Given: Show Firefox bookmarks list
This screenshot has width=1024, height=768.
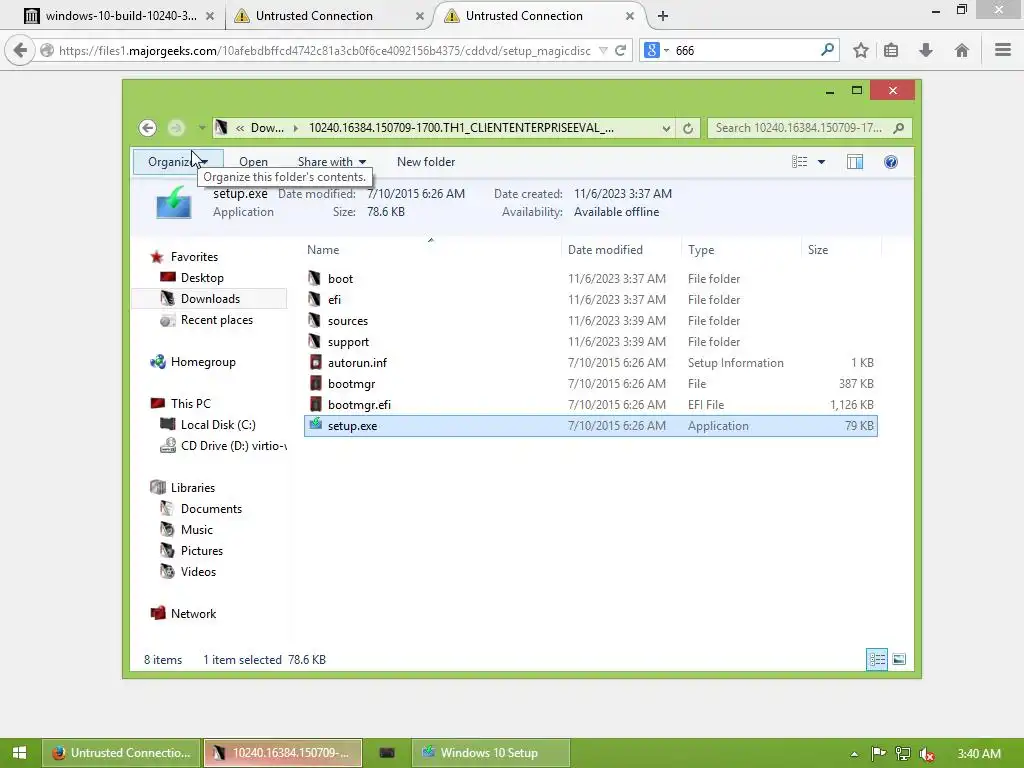Looking at the screenshot, I should (891, 50).
